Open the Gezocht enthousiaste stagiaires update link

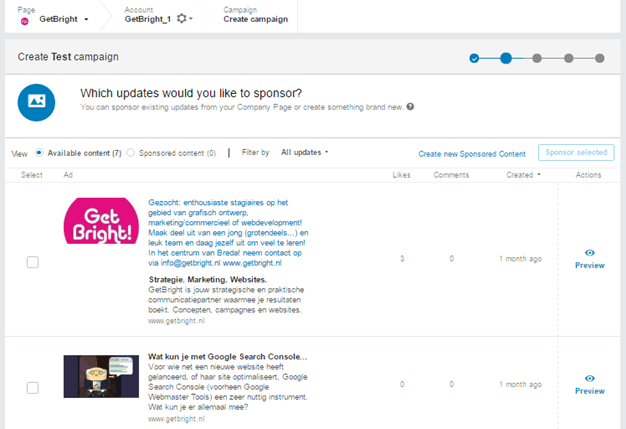coord(228,233)
